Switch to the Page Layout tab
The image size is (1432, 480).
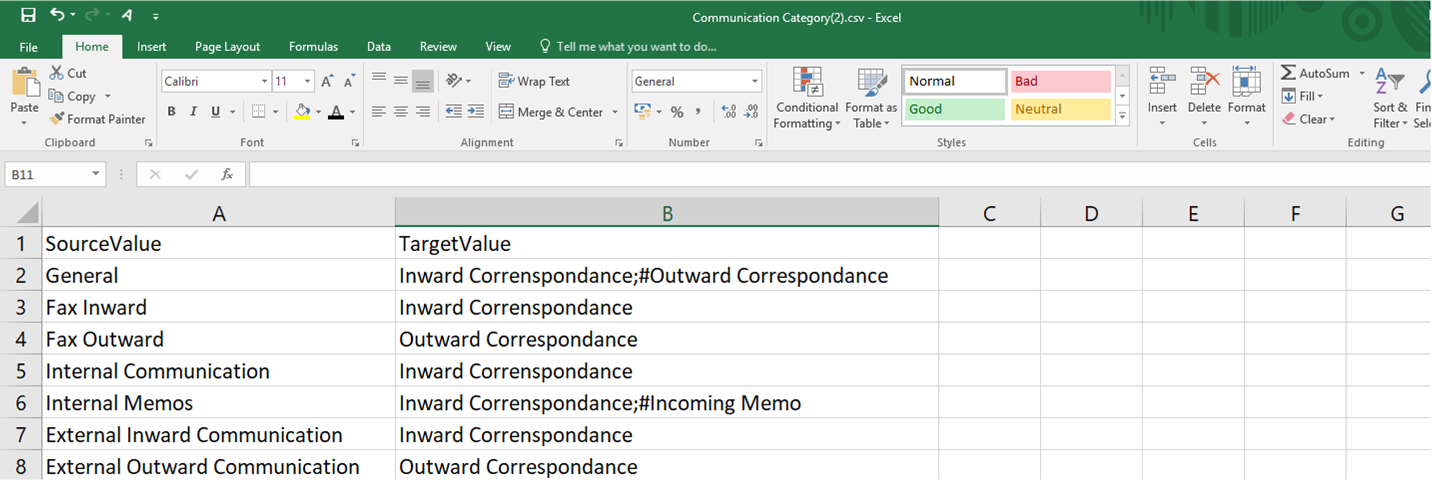pos(227,47)
